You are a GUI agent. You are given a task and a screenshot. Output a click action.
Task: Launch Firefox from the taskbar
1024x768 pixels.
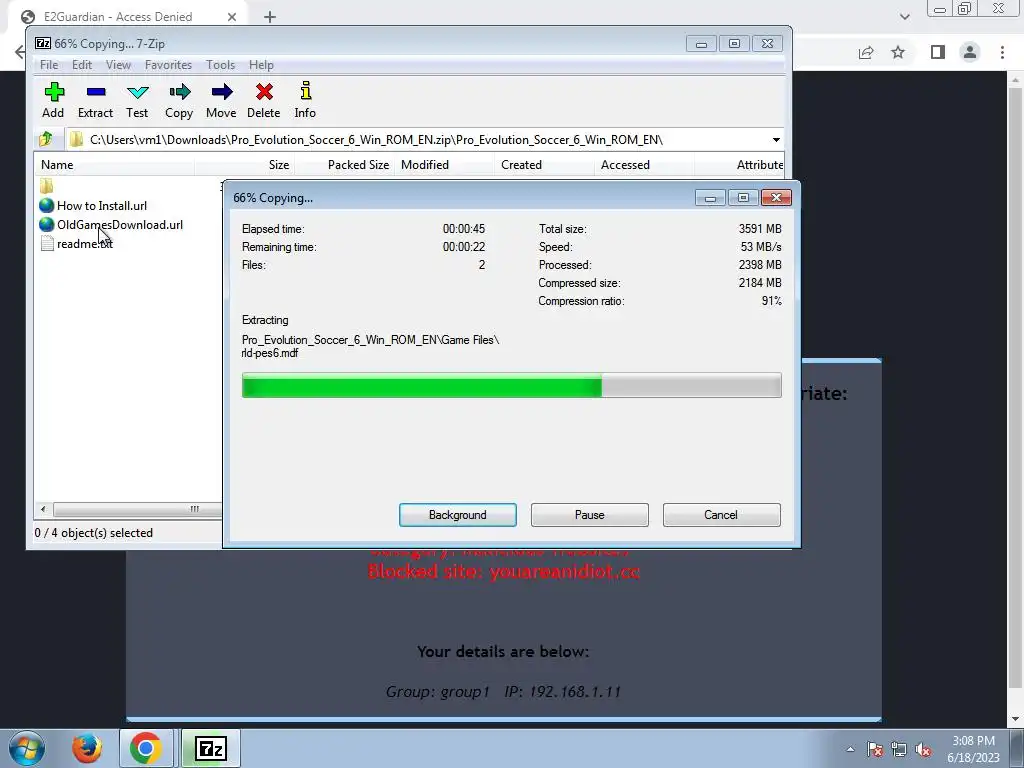[x=86, y=748]
